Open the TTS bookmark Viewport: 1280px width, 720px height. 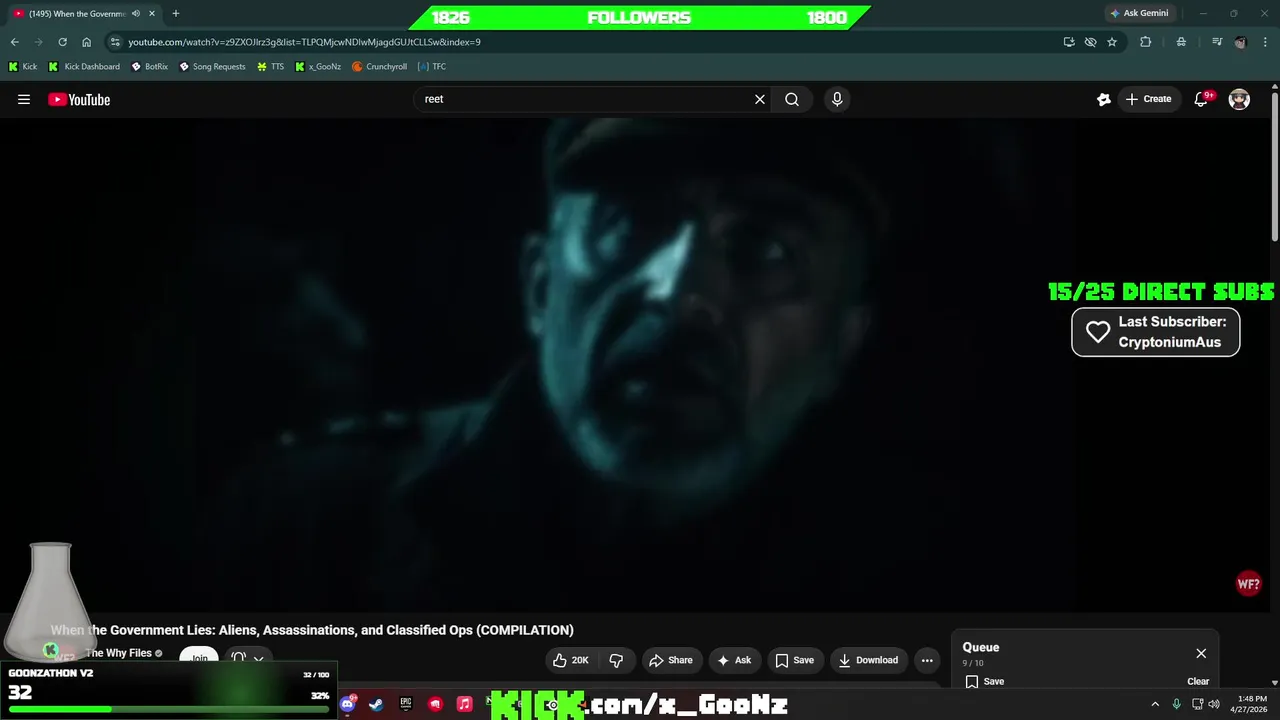click(271, 67)
